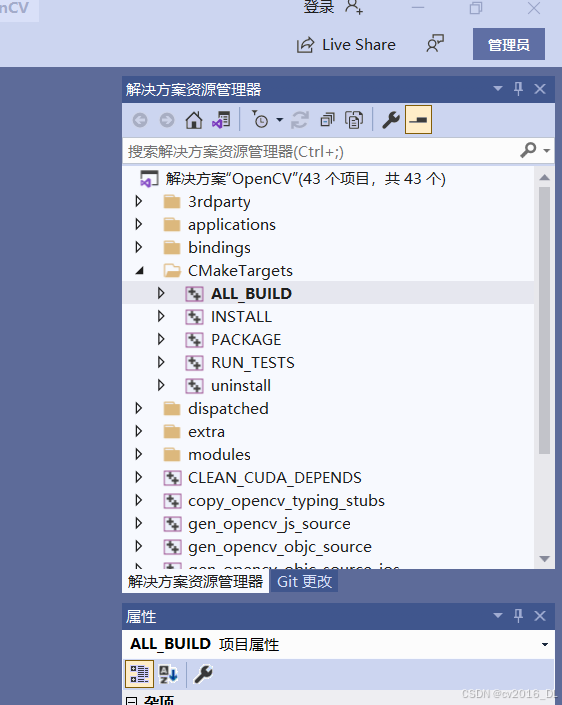Toggle Categorized view in Properties panel
Screen dimensions: 562x705
tap(139, 674)
